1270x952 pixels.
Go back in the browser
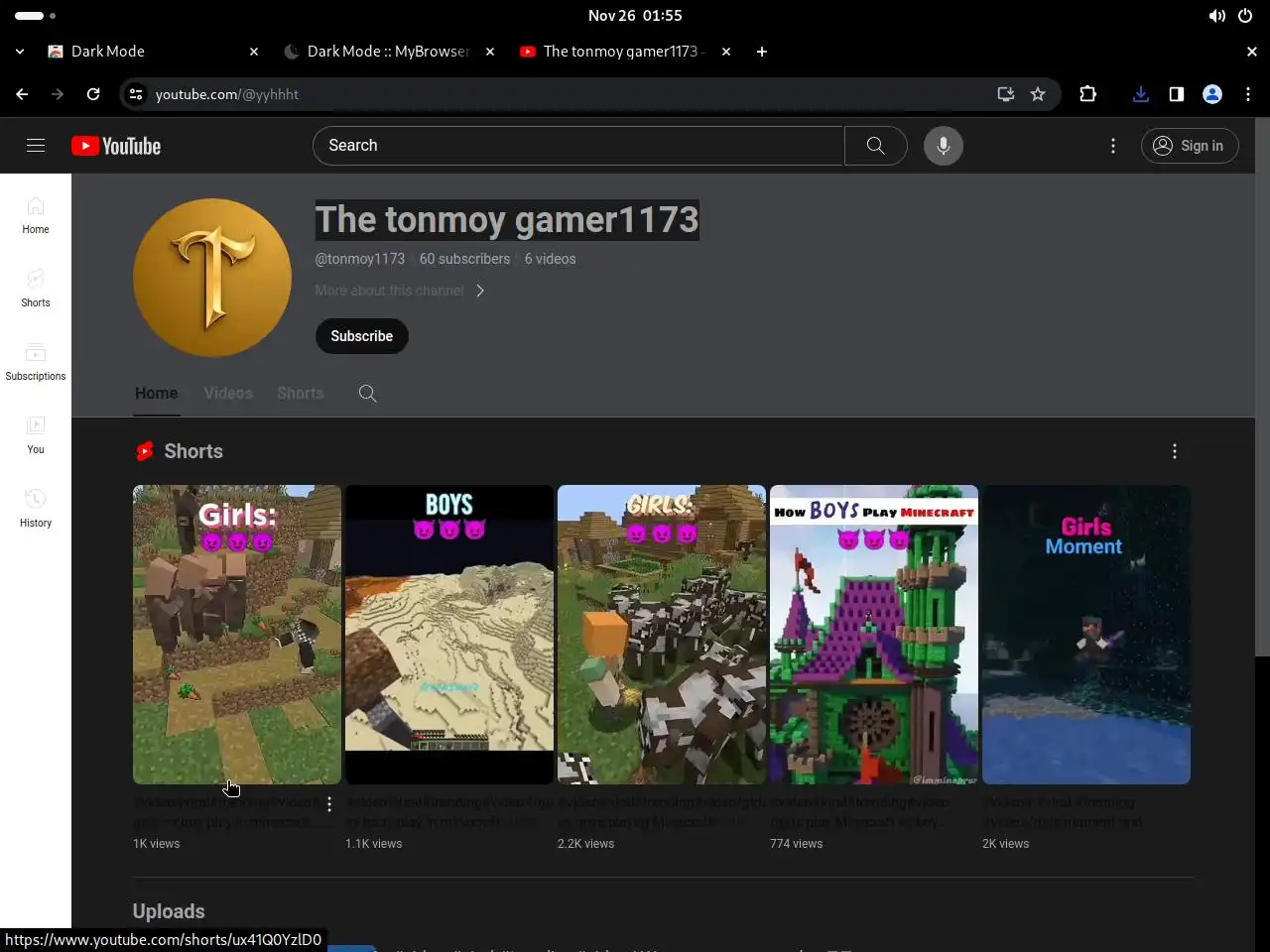(22, 94)
